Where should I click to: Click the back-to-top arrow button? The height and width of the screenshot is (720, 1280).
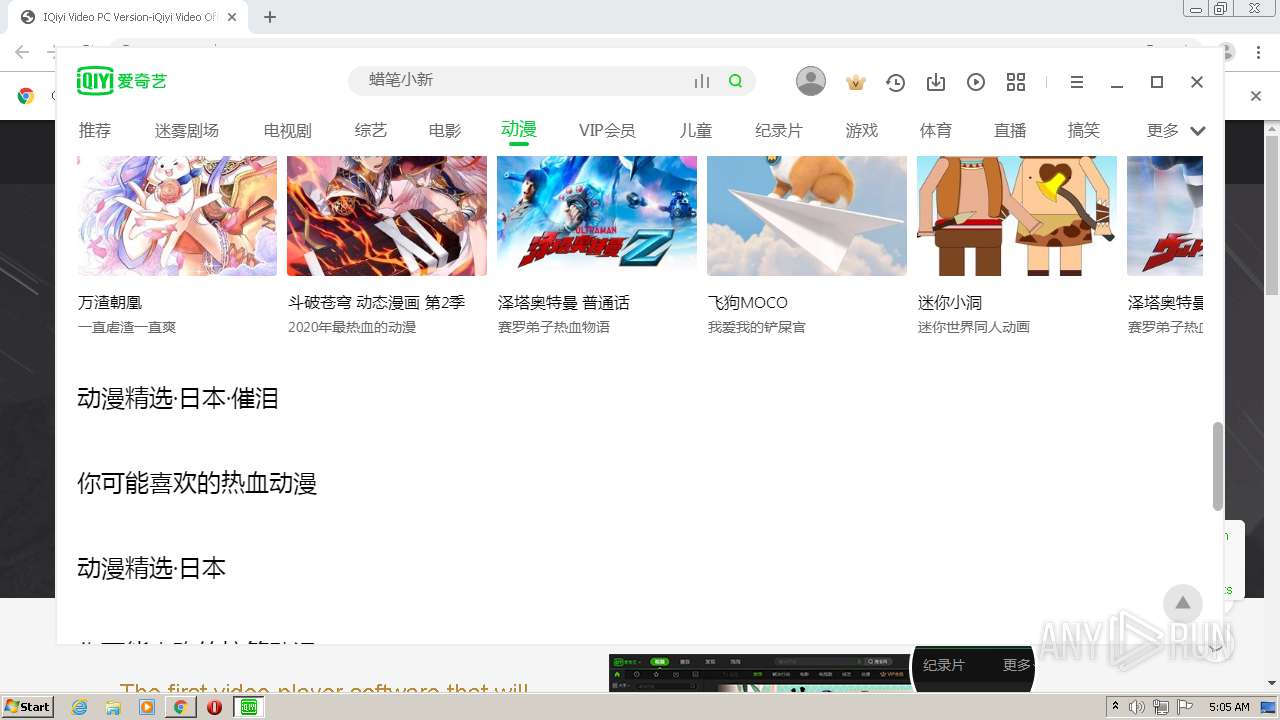tap(1182, 603)
